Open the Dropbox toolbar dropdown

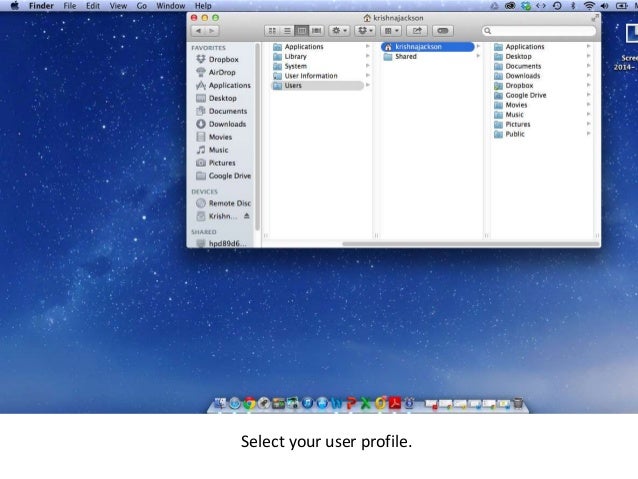click(365, 31)
